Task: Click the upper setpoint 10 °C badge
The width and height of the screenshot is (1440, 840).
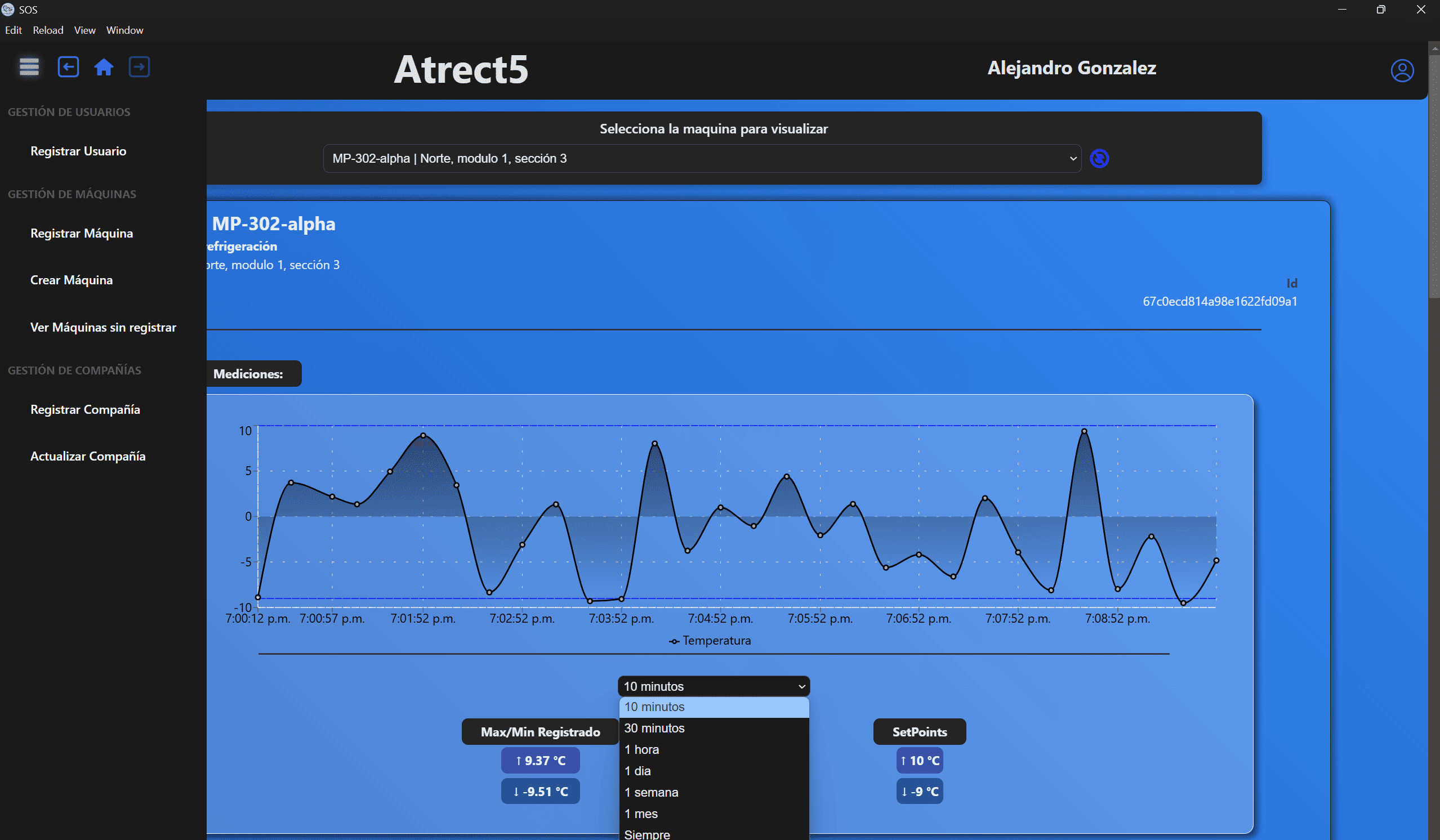Action: (920, 761)
